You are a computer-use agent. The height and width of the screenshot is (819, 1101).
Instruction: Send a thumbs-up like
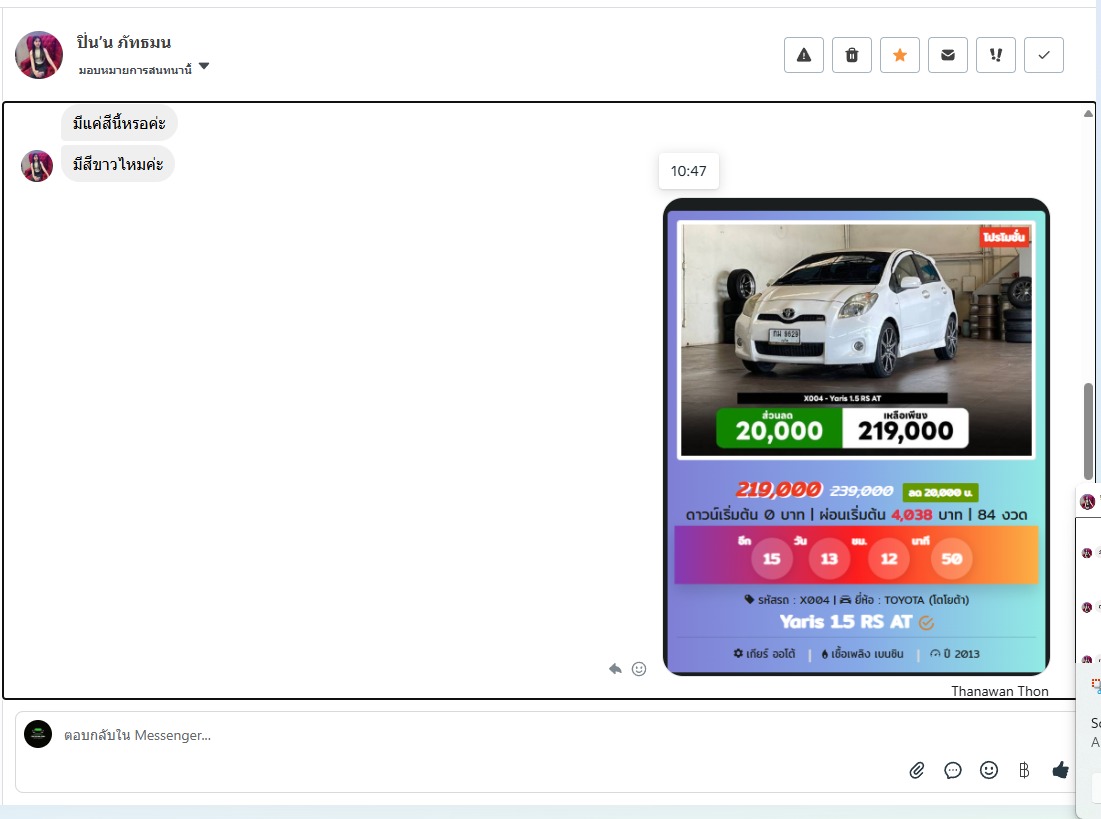pyautogui.click(x=1060, y=770)
